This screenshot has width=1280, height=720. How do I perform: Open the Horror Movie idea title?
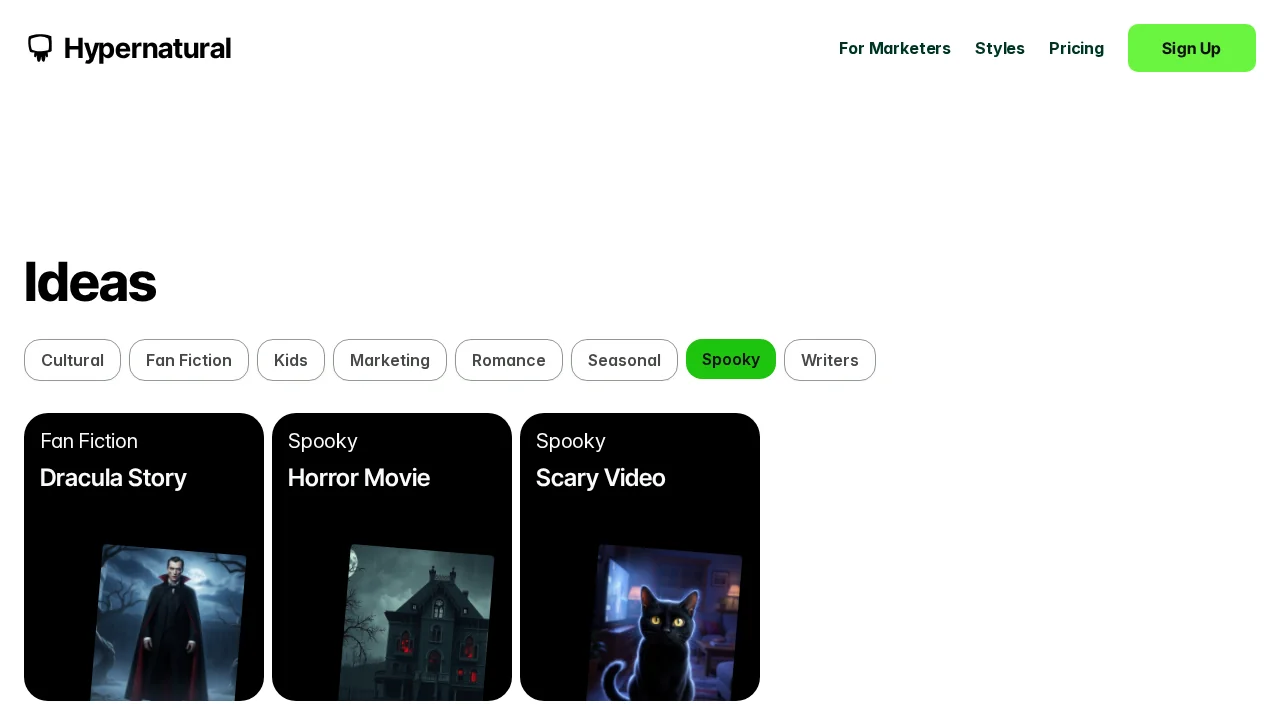pos(359,478)
